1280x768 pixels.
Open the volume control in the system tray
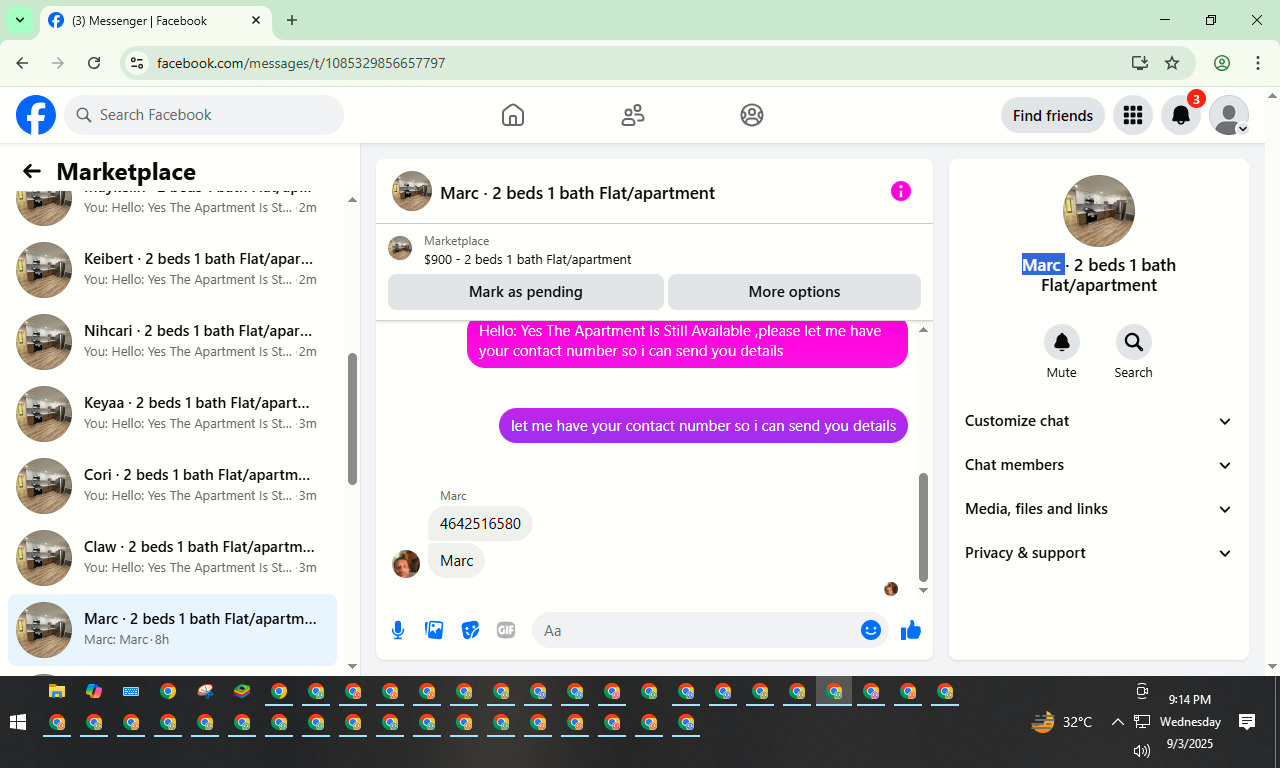point(1142,750)
